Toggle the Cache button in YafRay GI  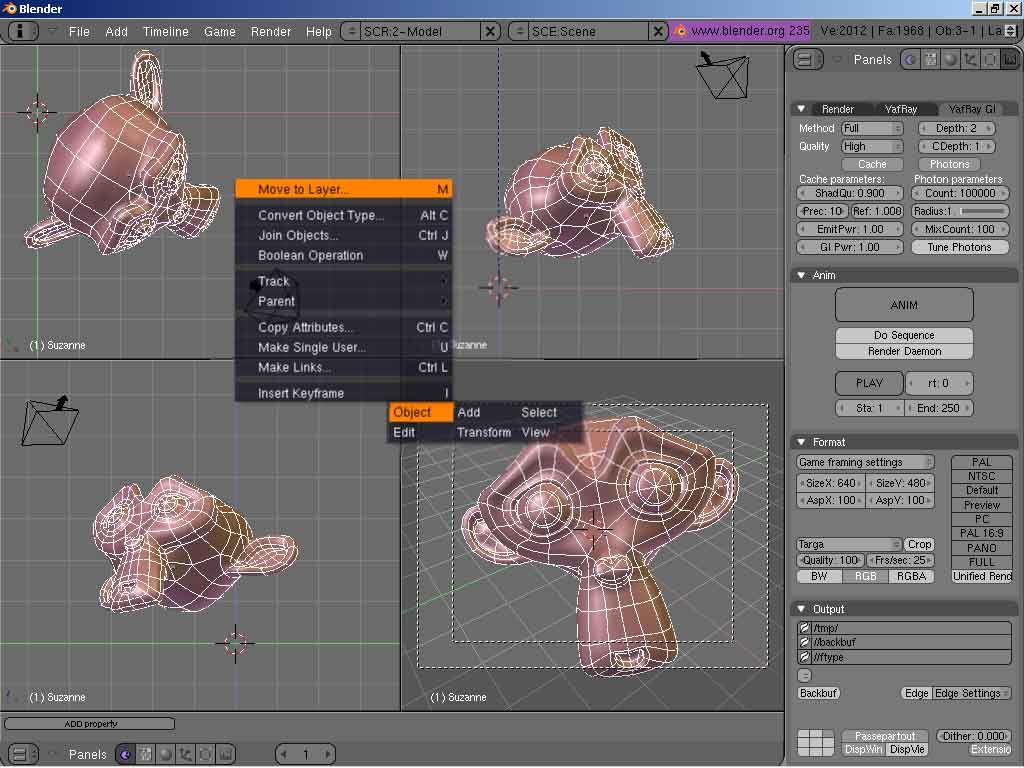pyautogui.click(x=872, y=164)
